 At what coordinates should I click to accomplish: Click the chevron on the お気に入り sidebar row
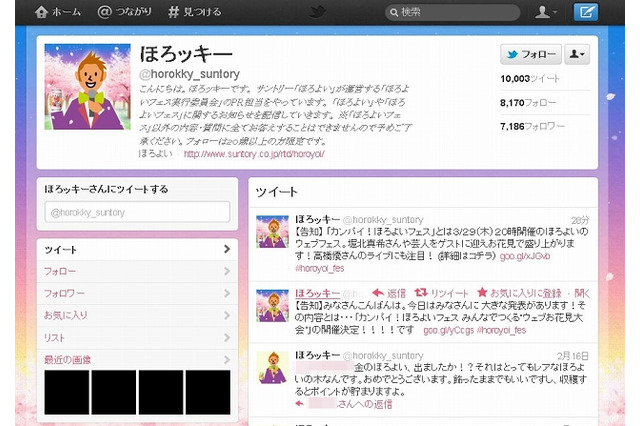227,315
